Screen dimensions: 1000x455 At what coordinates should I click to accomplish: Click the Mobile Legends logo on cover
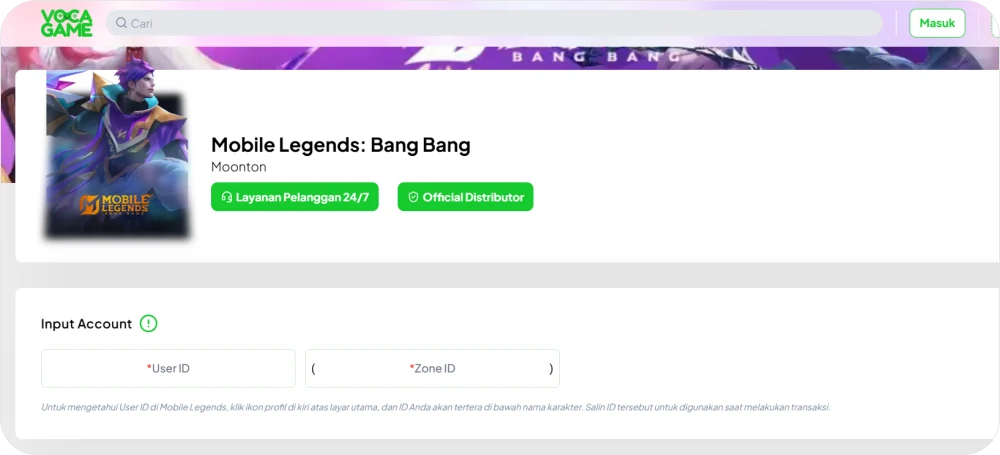(x=115, y=205)
